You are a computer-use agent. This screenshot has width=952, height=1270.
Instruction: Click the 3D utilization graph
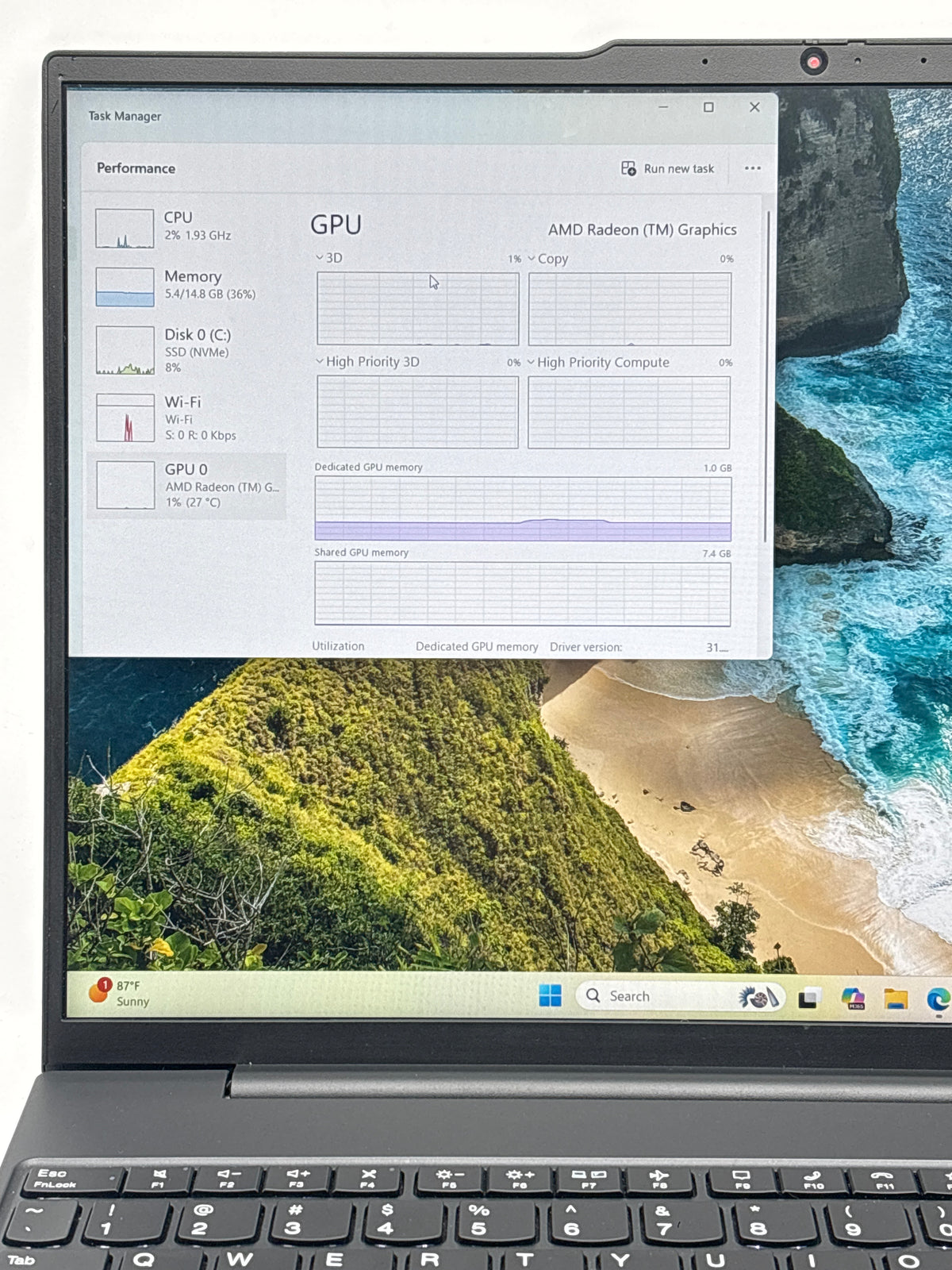pos(418,309)
